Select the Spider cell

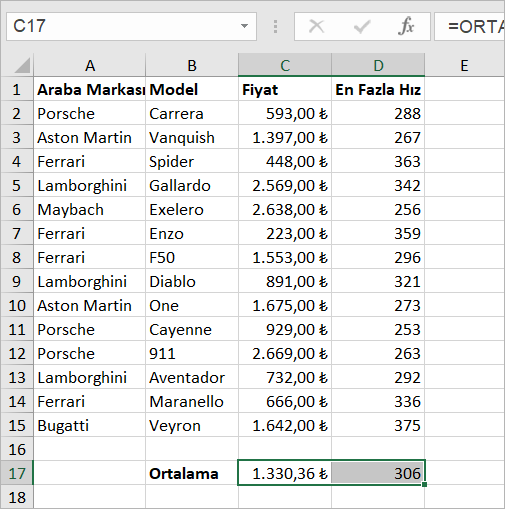192,161
